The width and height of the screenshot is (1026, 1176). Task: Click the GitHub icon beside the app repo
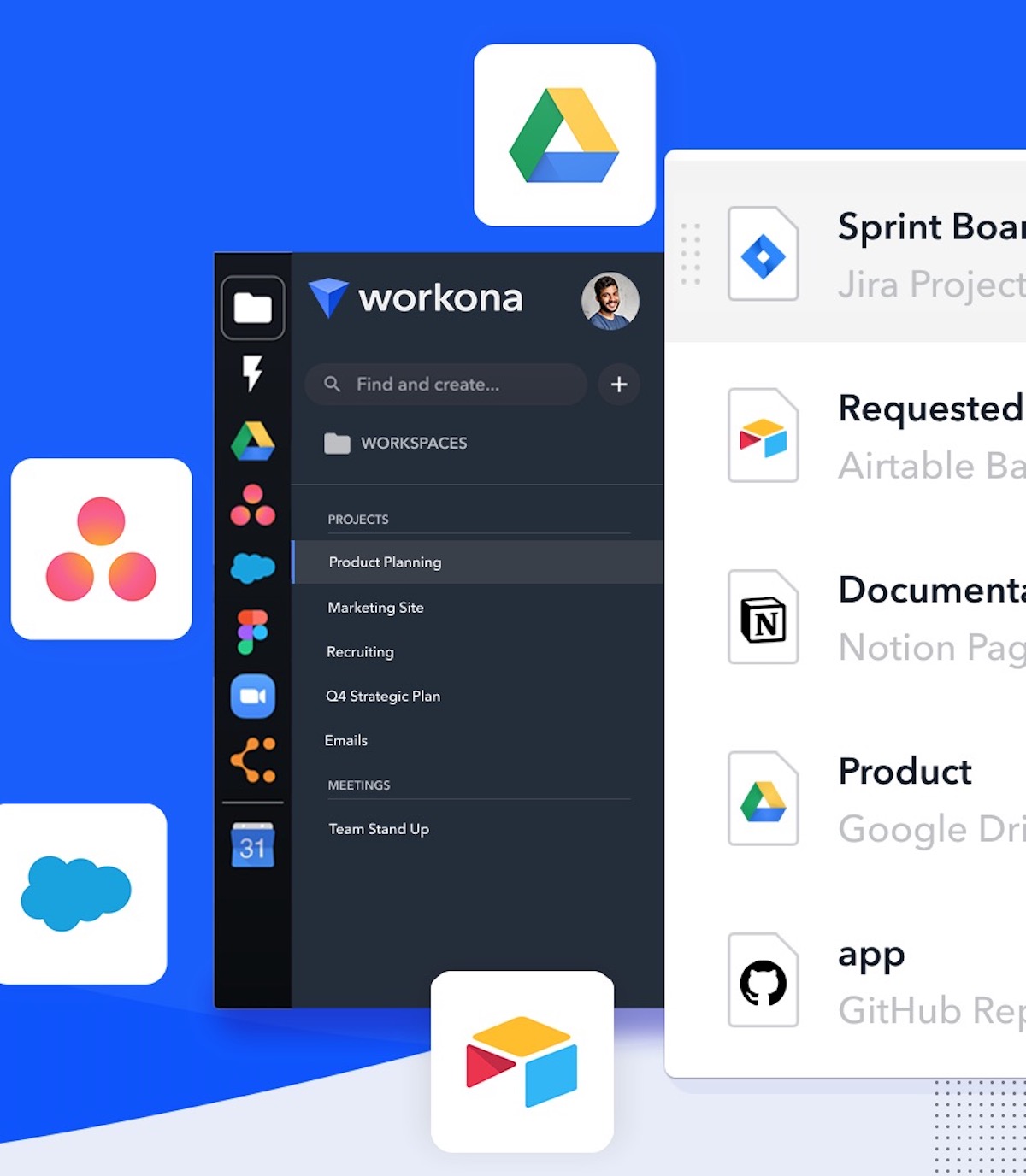pos(763,981)
